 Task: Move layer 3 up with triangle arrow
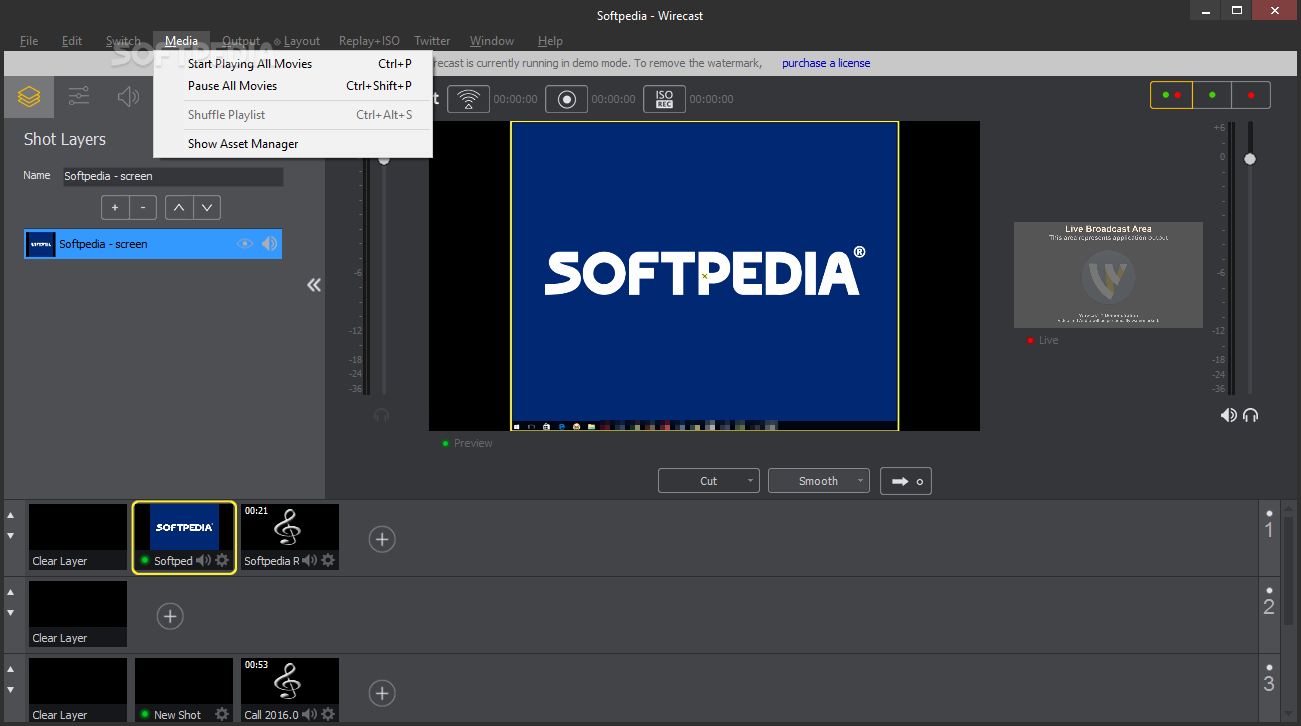(11, 669)
